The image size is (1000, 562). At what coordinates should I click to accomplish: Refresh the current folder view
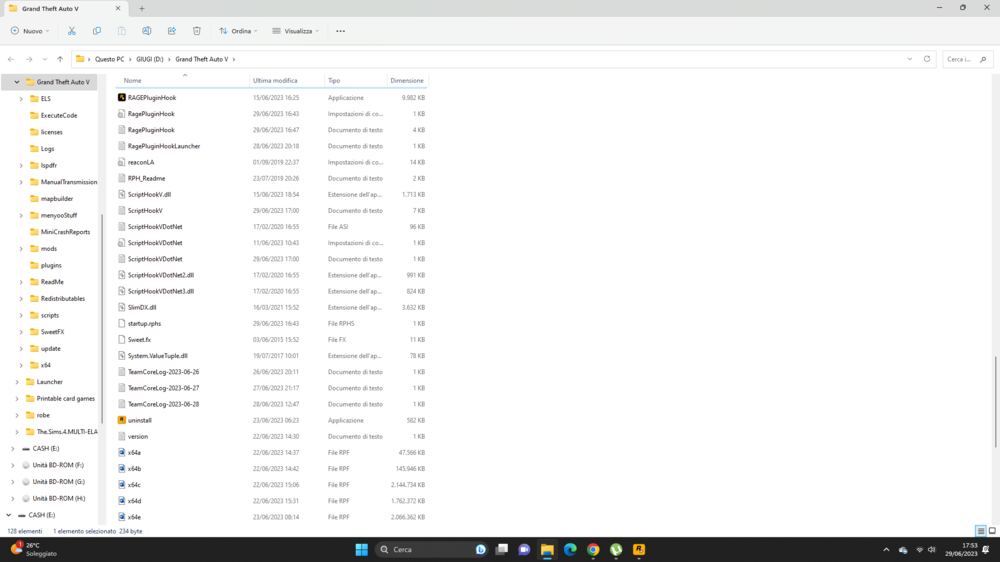coord(927,59)
